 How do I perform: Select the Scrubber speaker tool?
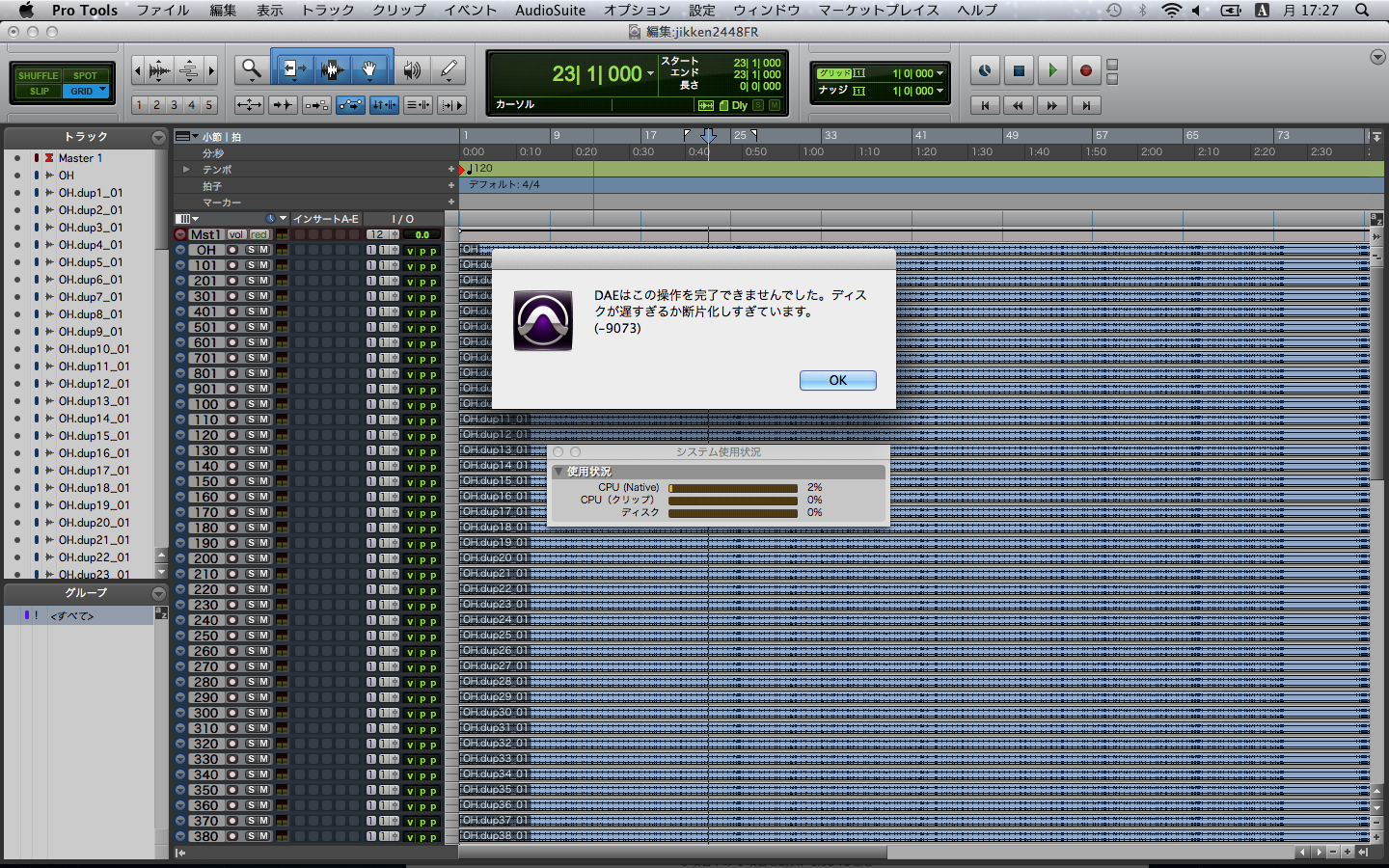pos(412,69)
